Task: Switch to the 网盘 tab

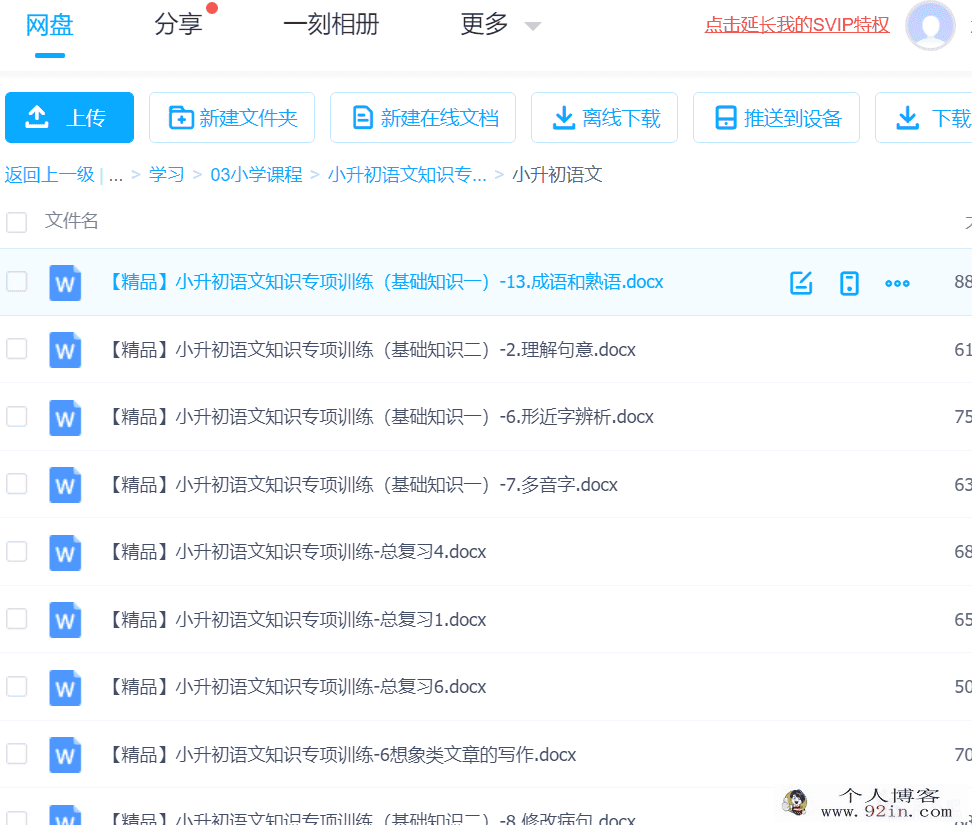Action: tap(50, 25)
